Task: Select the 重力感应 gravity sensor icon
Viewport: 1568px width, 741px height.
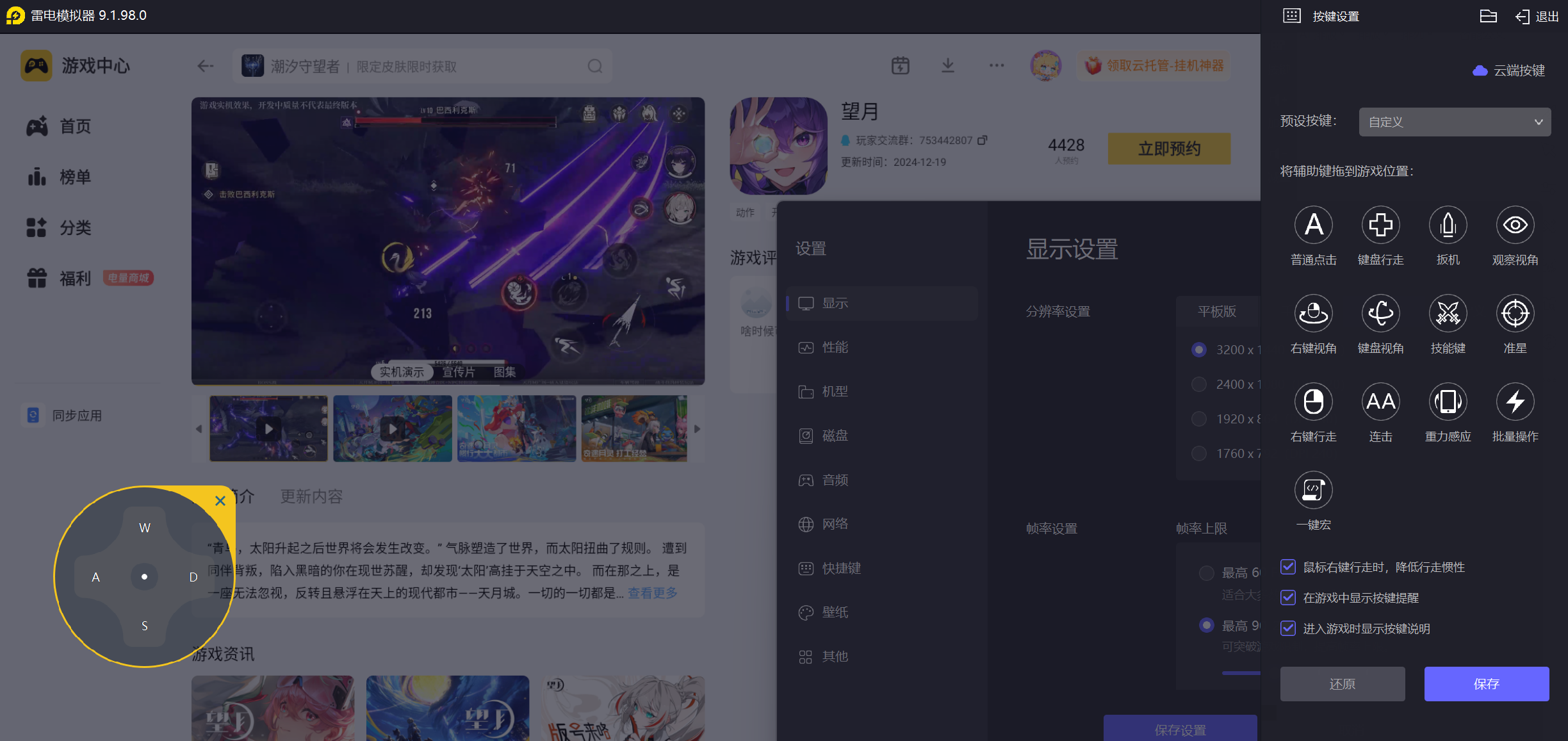Action: click(x=1448, y=402)
